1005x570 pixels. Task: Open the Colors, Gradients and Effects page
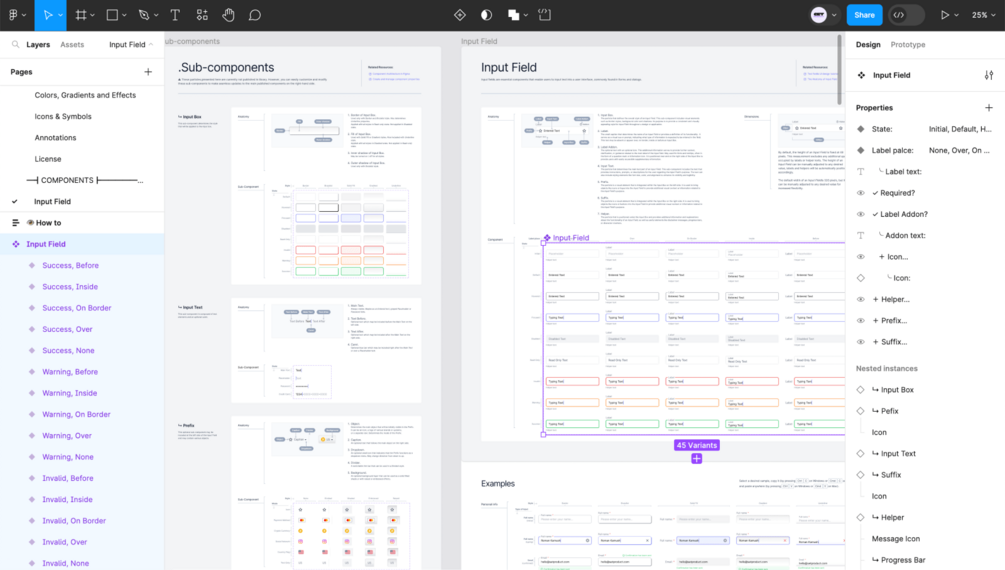coord(85,95)
